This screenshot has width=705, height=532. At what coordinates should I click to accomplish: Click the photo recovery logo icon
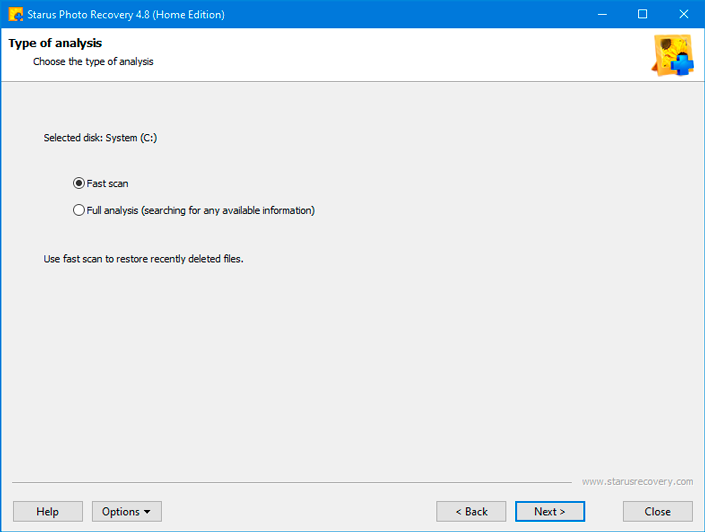[x=673, y=55]
